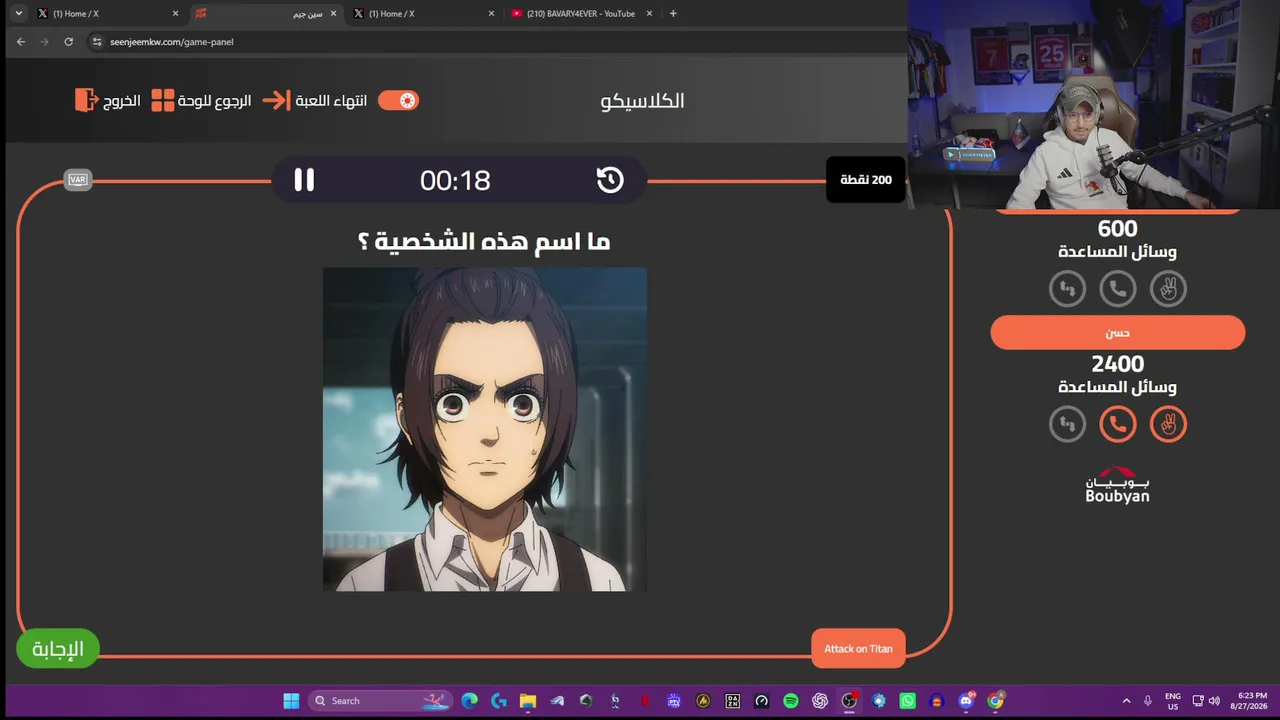Use the 600-point team's swap lifeline

1068,289
